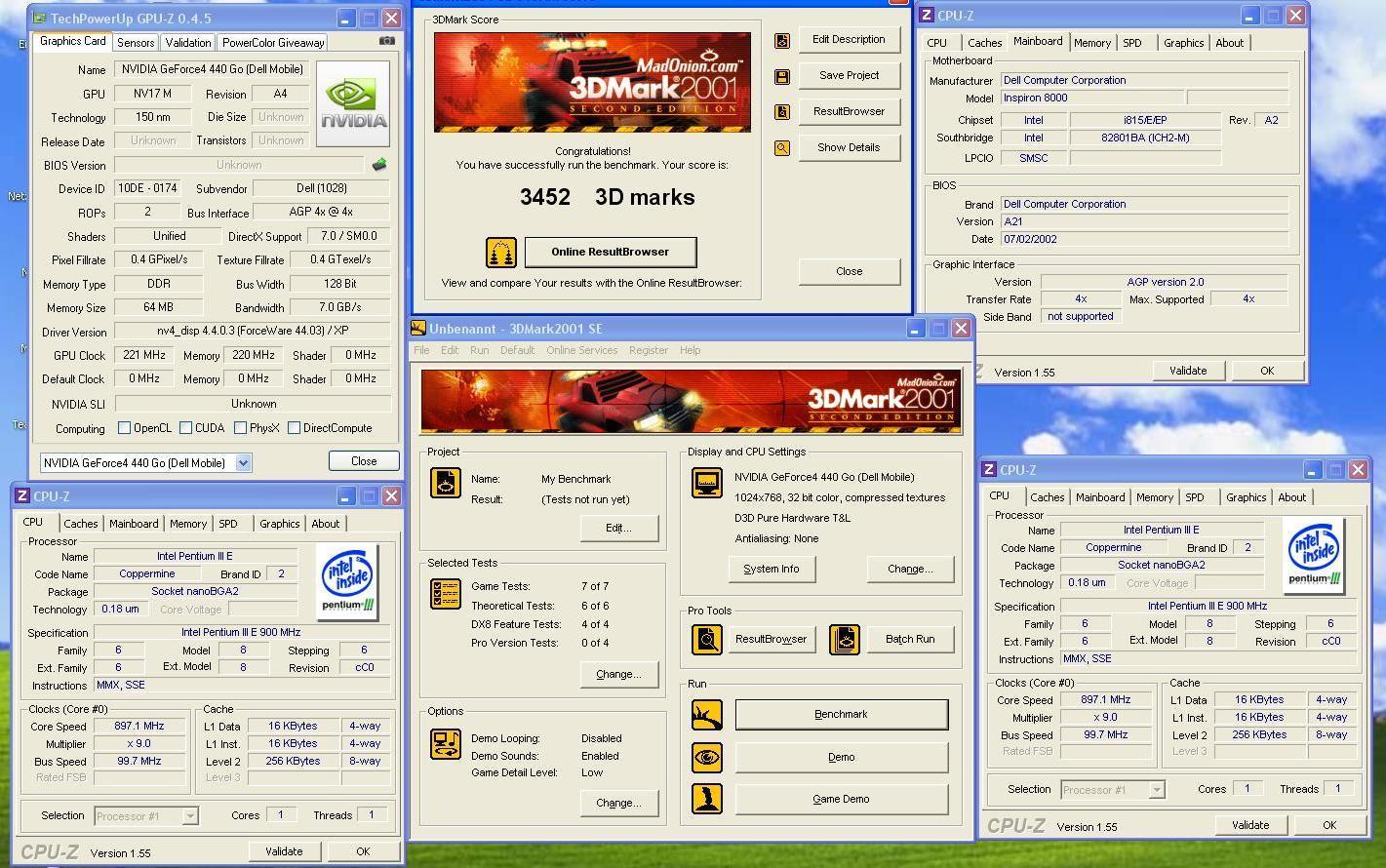Click the Game Demo button
The width and height of the screenshot is (1386, 868).
[841, 799]
